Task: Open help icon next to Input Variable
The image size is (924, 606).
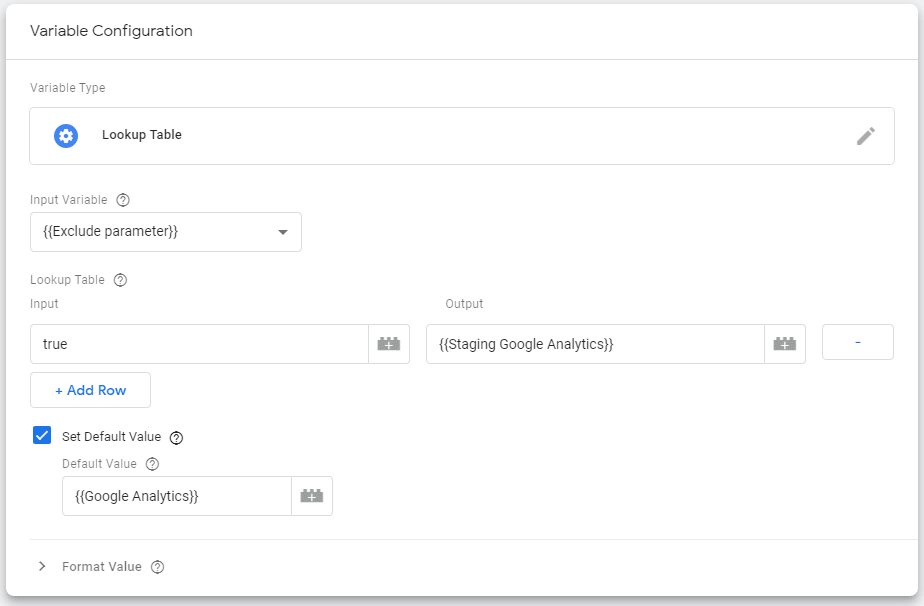Action: pyautogui.click(x=123, y=200)
